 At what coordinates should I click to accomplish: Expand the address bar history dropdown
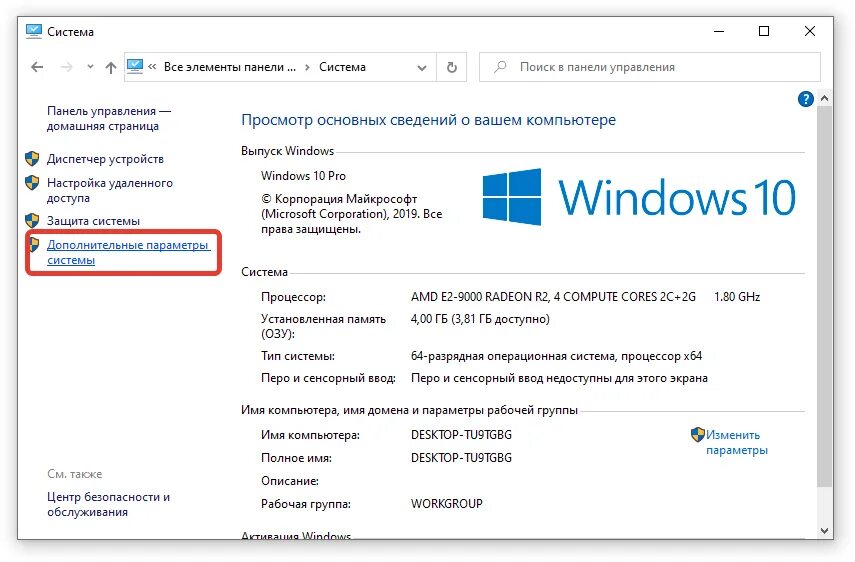pos(422,68)
